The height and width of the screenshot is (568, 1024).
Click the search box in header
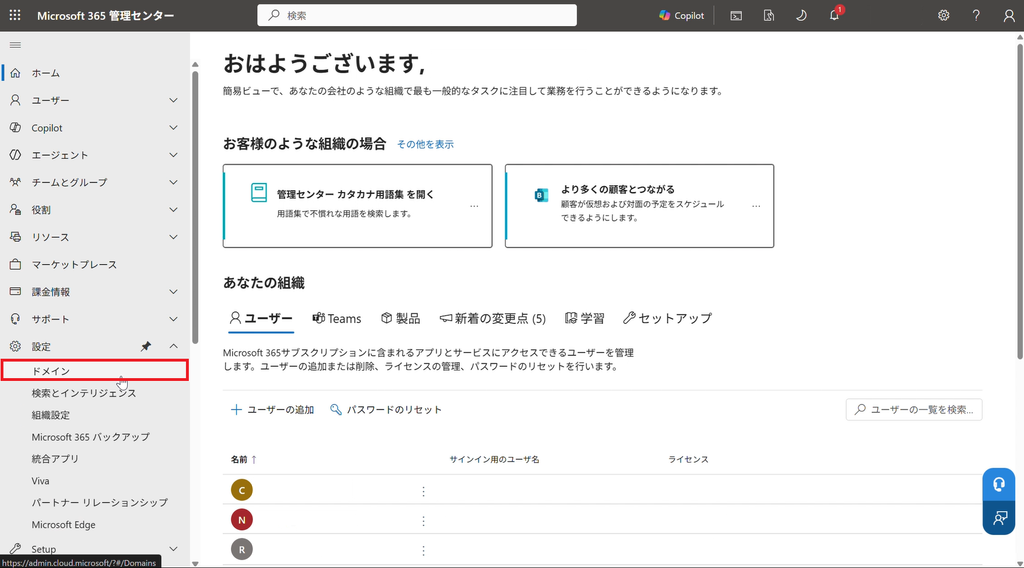click(417, 15)
